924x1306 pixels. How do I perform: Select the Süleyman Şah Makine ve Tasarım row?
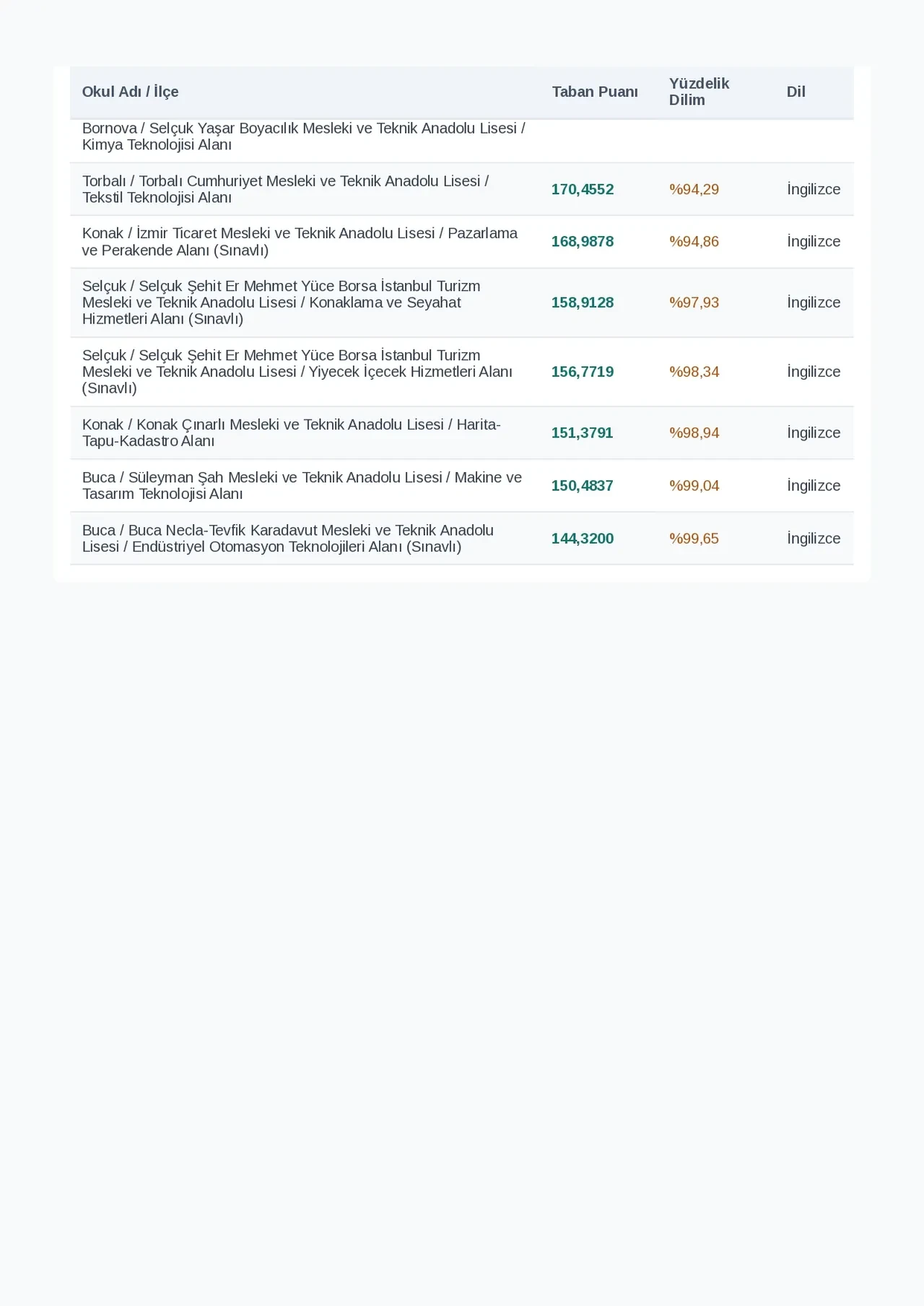coord(462,486)
